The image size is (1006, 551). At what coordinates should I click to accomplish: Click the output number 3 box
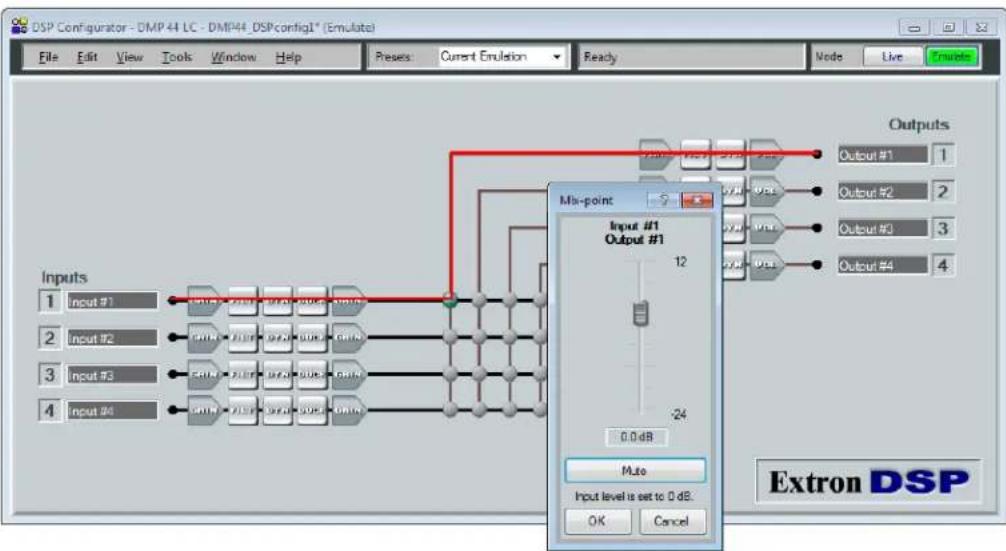point(943,228)
